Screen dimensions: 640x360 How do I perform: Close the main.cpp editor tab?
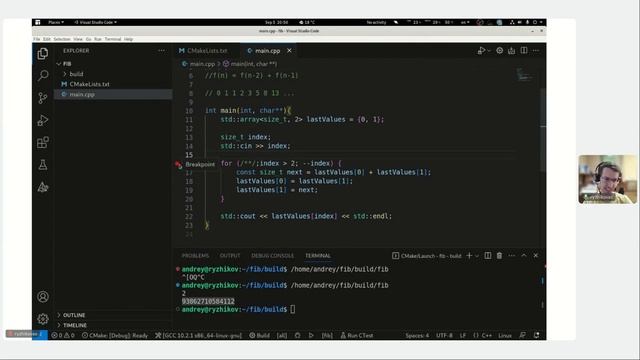point(289,51)
